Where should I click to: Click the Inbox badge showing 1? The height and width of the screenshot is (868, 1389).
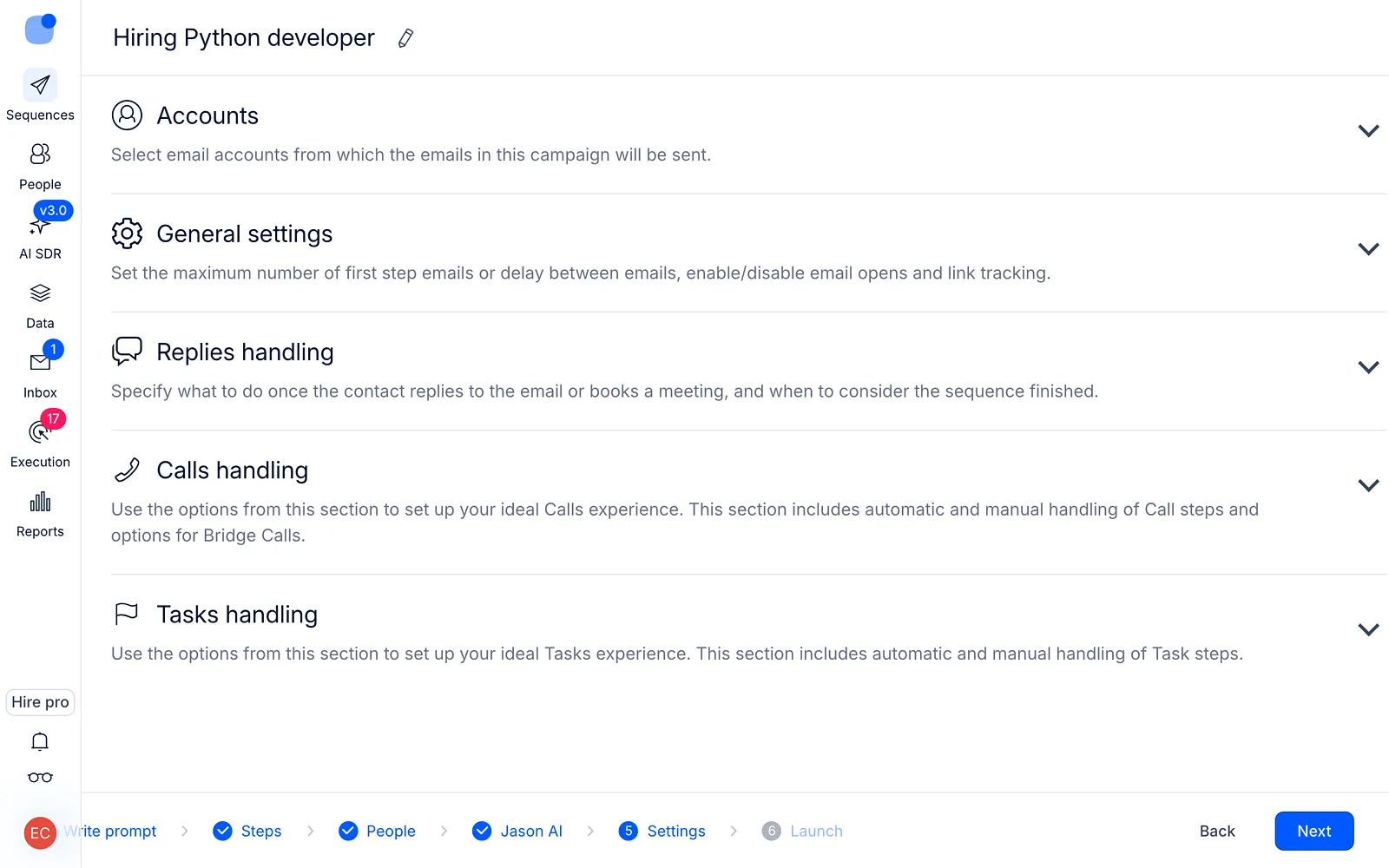53,349
